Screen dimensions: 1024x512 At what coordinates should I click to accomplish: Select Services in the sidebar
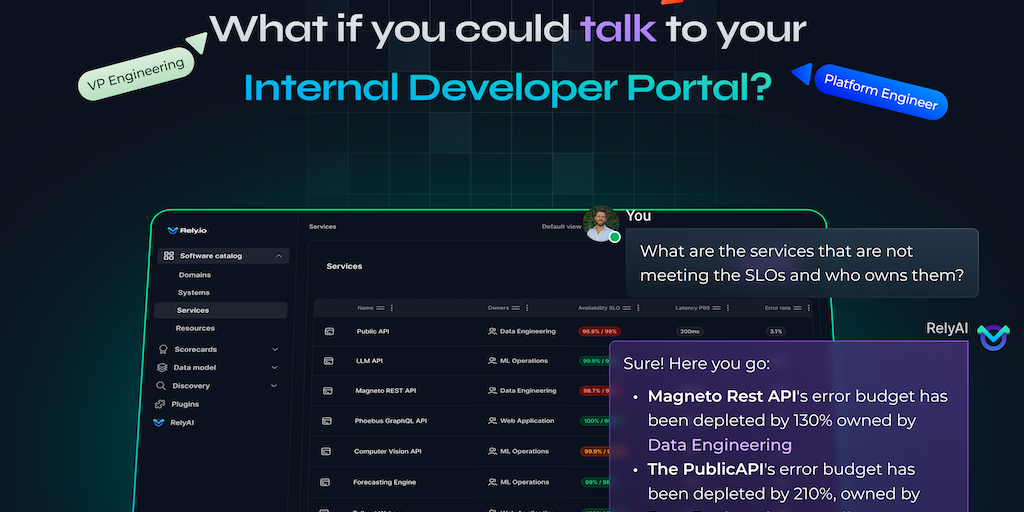[x=221, y=310]
